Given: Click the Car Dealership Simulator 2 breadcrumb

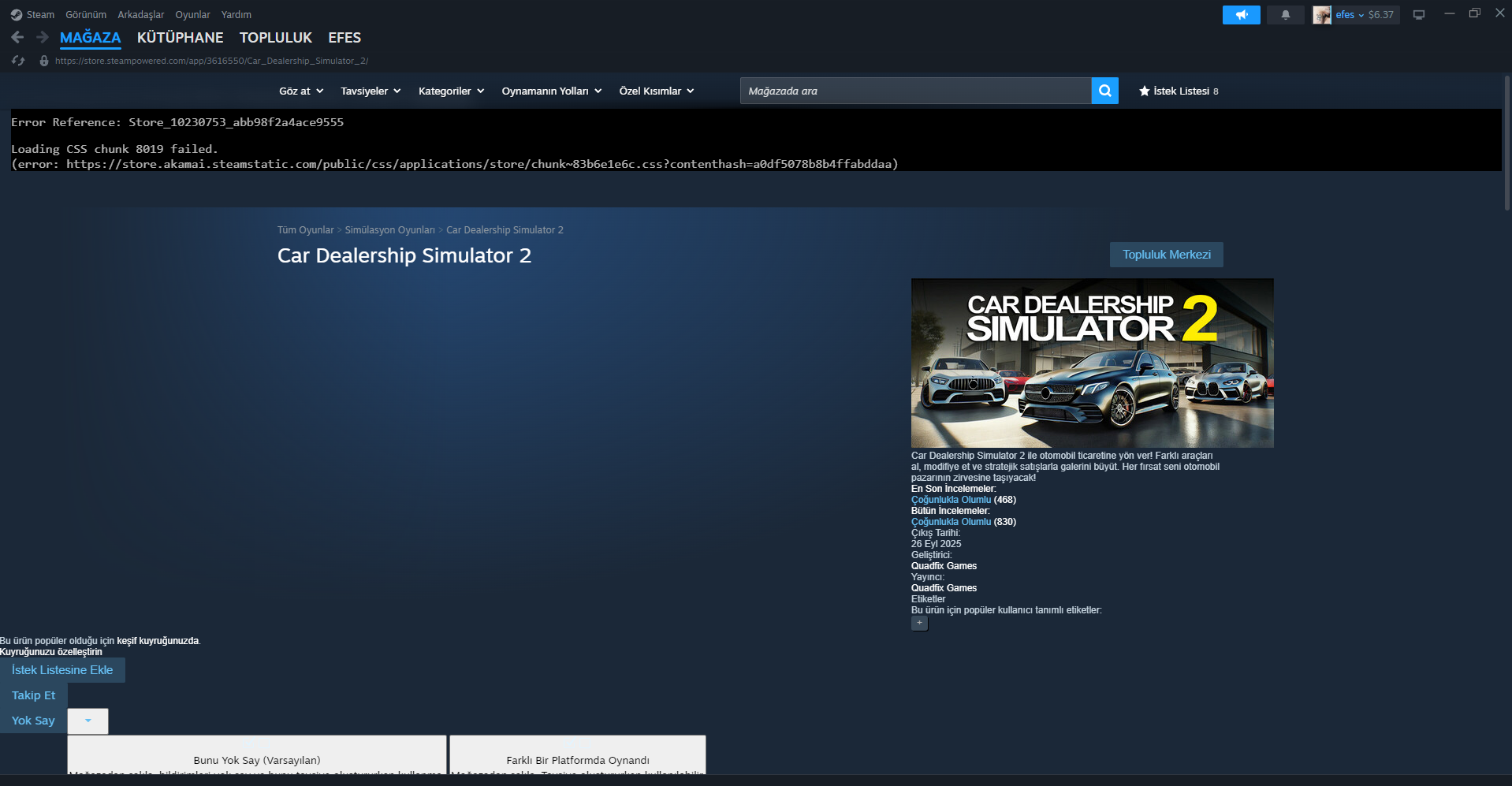Looking at the screenshot, I should (505, 230).
